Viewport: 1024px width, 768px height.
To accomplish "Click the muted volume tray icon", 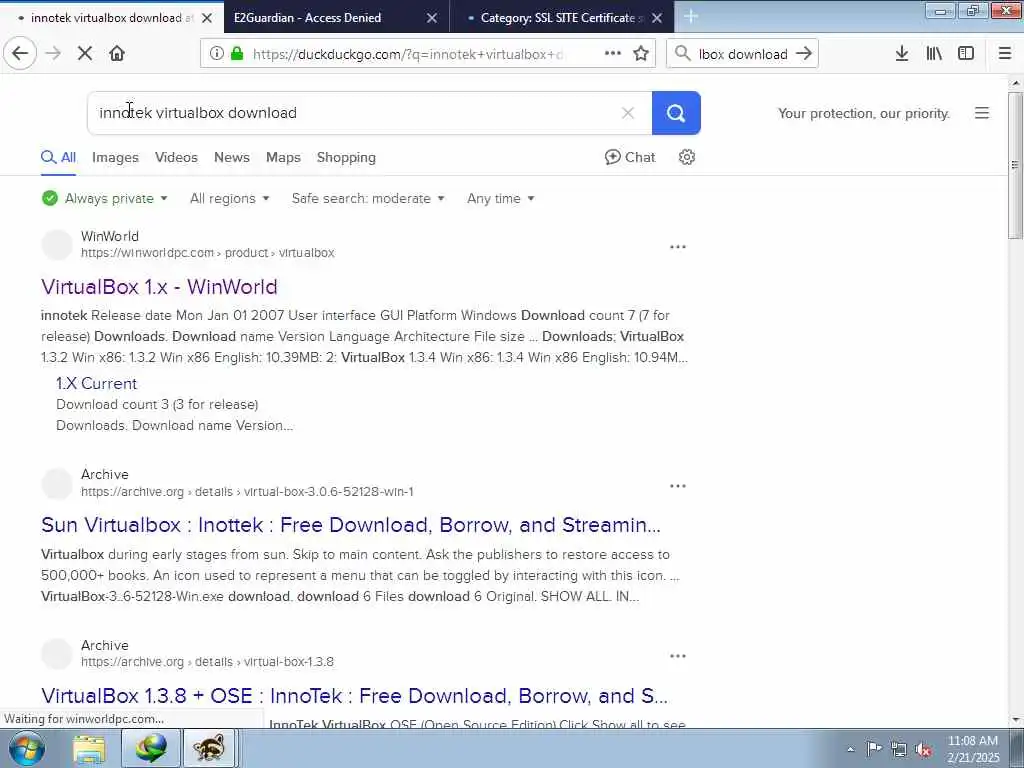I will coord(923,750).
